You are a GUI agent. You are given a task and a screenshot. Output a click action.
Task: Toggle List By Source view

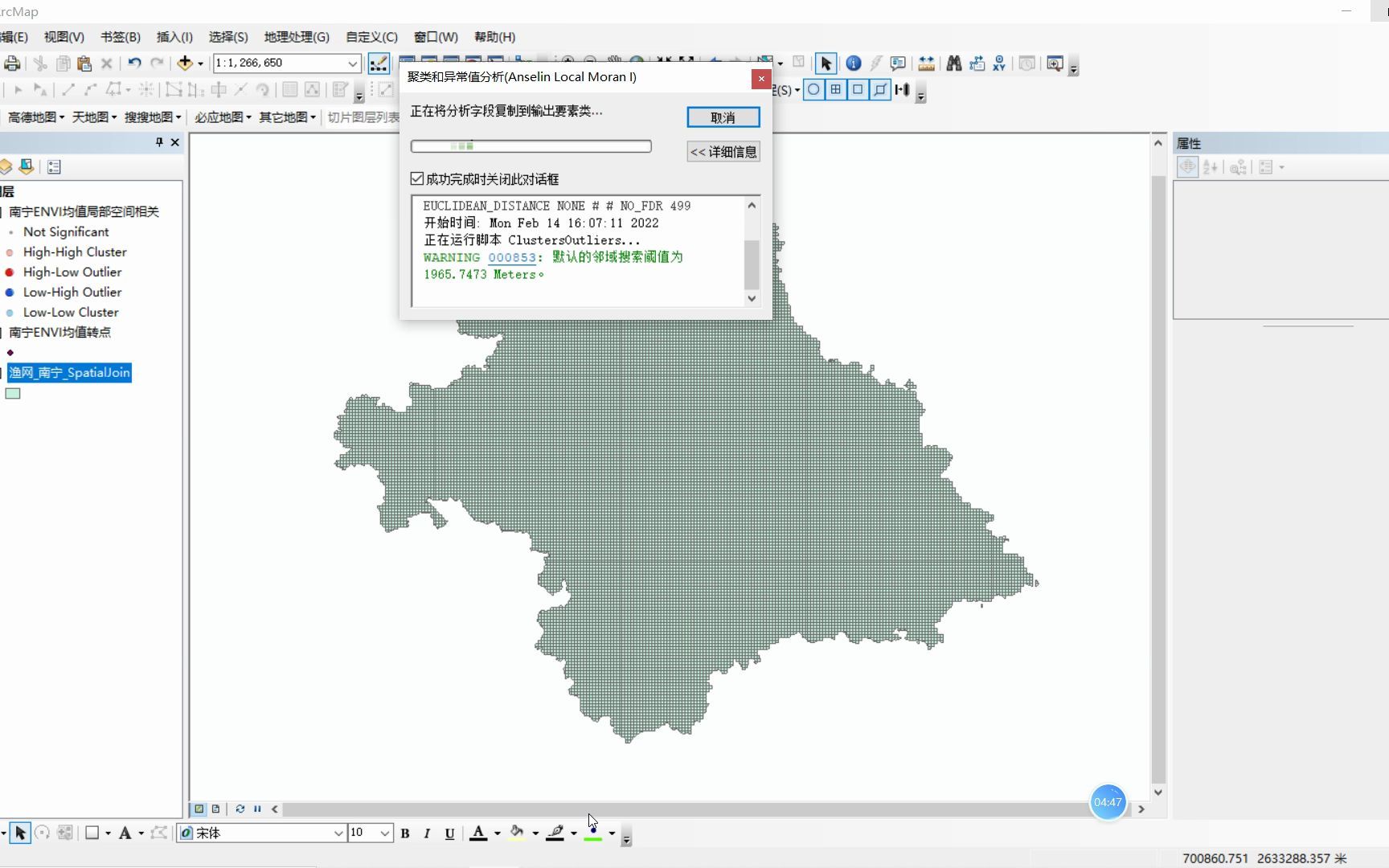[x=26, y=166]
